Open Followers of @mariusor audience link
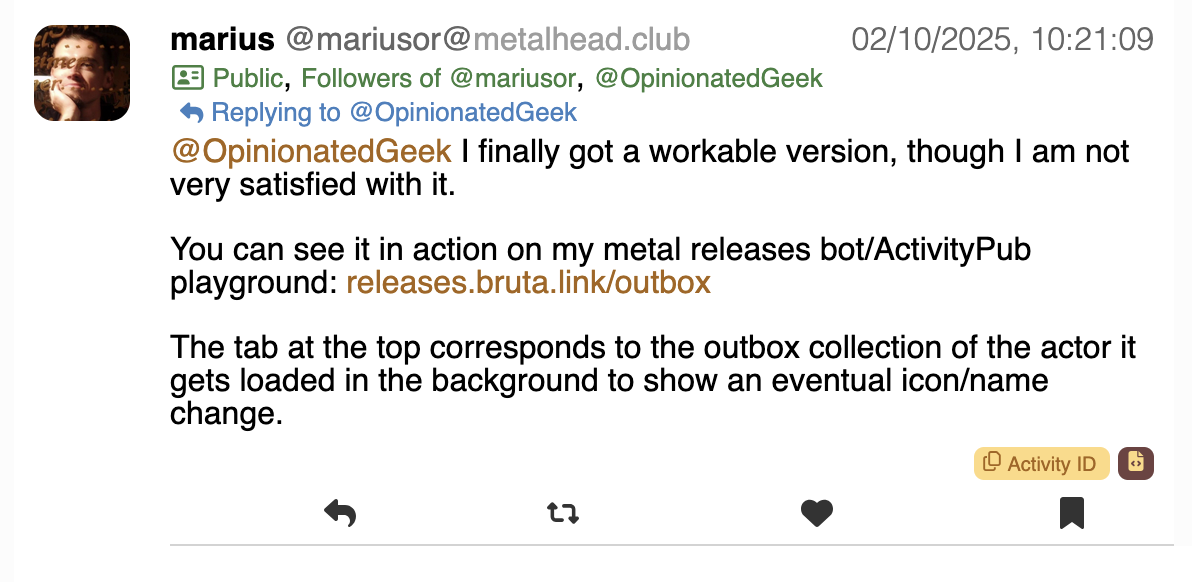 tap(439, 77)
